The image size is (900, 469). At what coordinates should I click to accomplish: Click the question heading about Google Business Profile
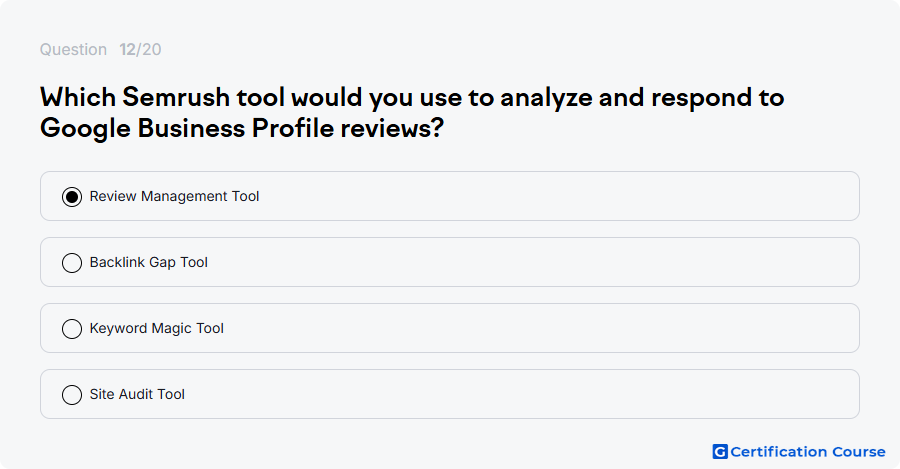412,113
